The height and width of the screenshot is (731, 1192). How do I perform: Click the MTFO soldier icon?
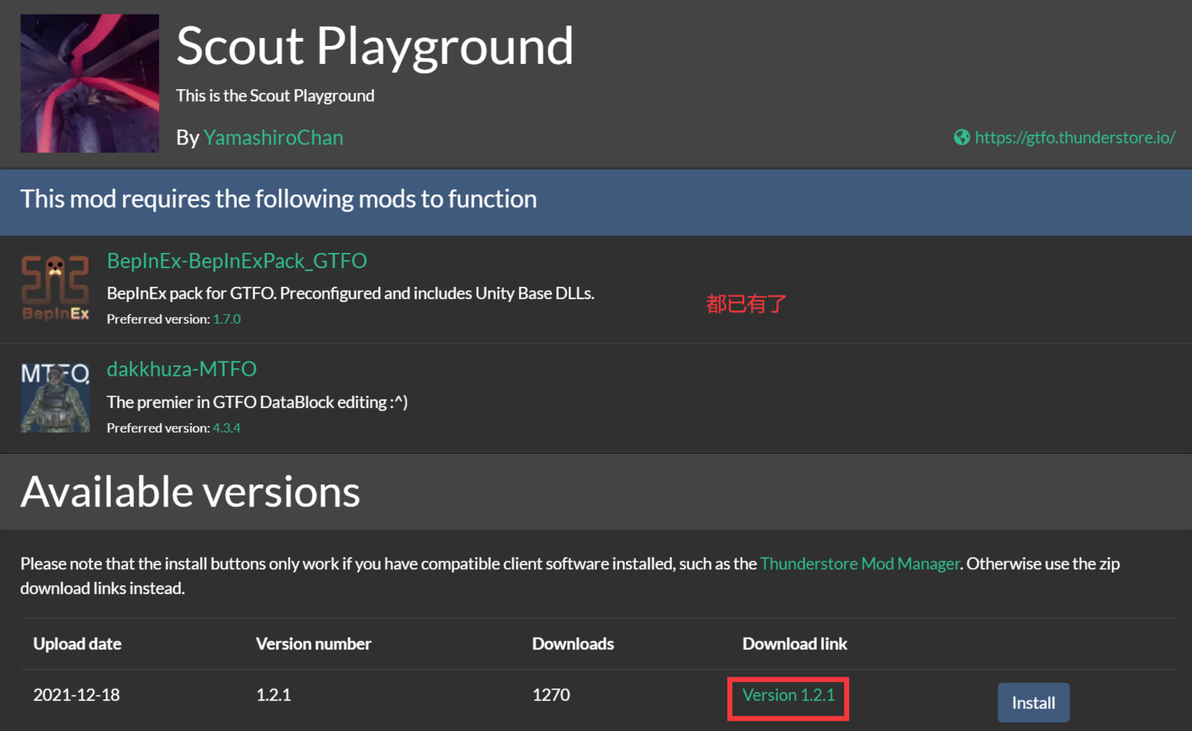click(55, 397)
